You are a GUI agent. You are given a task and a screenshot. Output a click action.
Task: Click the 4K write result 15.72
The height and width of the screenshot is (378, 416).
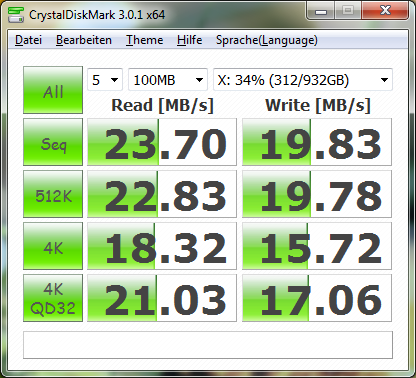point(317,246)
